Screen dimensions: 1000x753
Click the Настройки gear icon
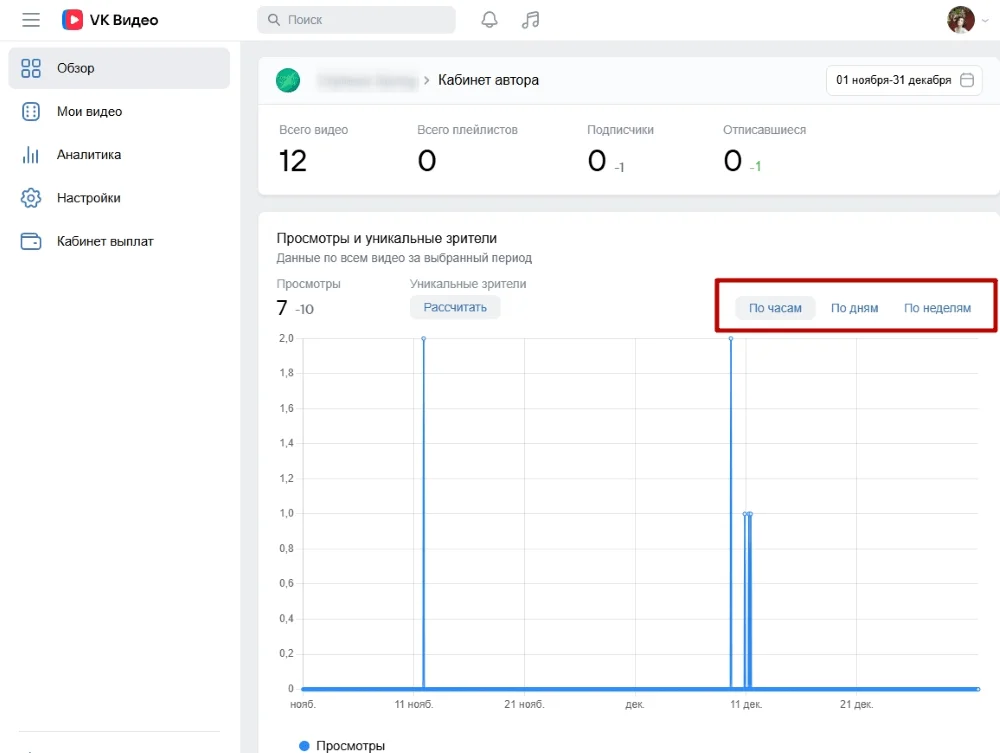coord(31,198)
